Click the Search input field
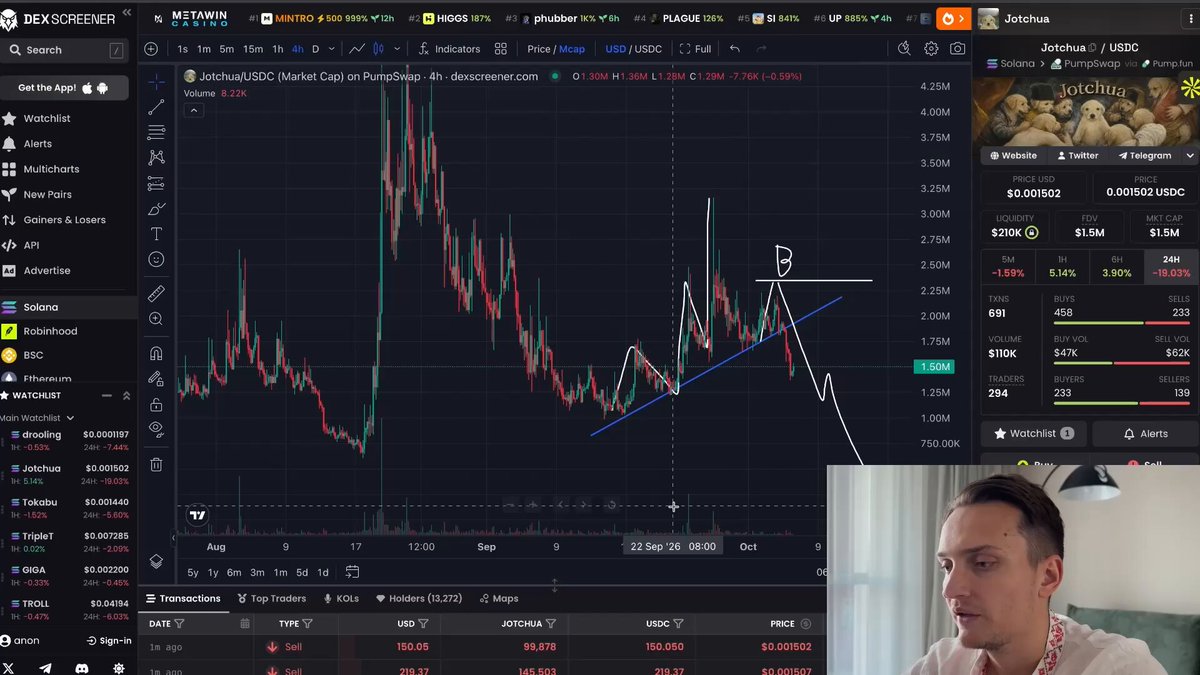The width and height of the screenshot is (1200, 675). (65, 50)
